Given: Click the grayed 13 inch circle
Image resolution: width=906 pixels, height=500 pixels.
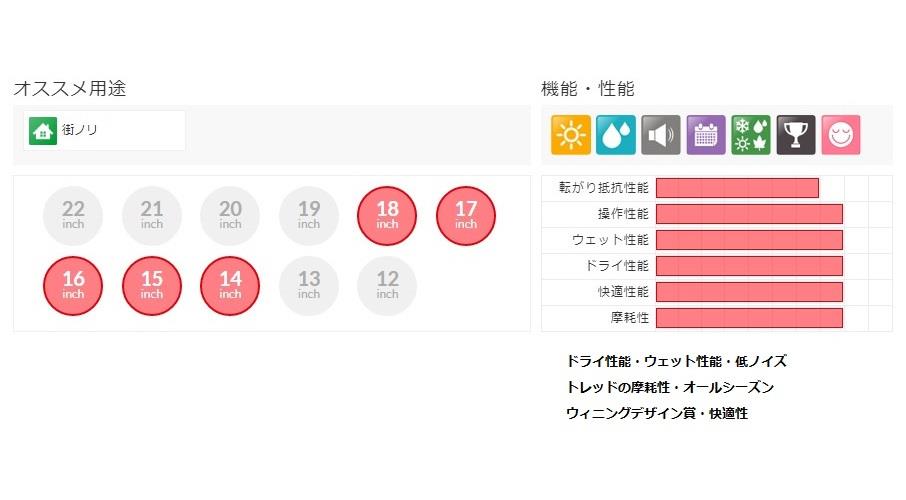Looking at the screenshot, I should pos(309,286).
